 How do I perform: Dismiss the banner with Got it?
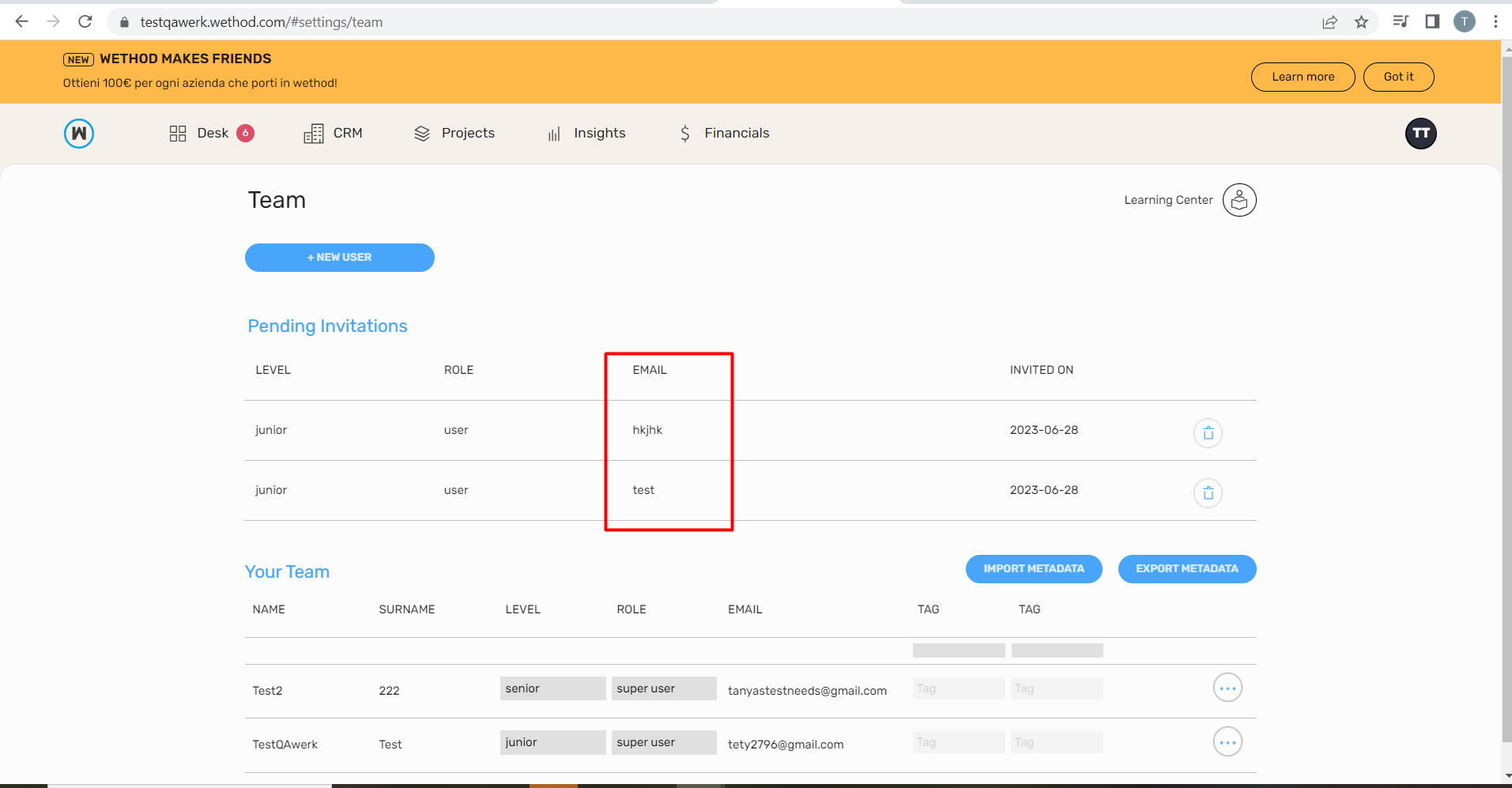(x=1399, y=77)
